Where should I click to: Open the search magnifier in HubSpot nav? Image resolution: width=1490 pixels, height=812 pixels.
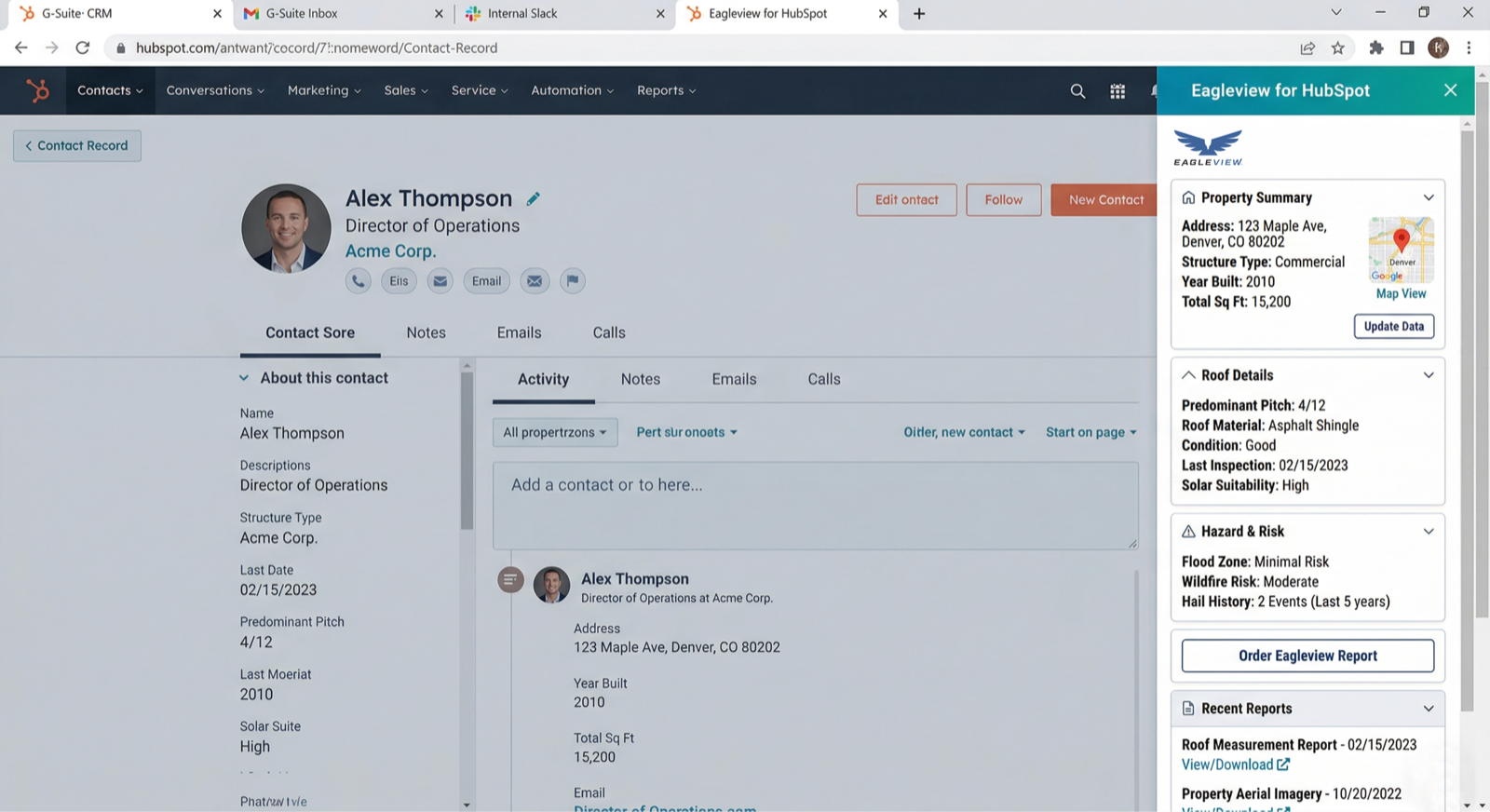(1077, 90)
